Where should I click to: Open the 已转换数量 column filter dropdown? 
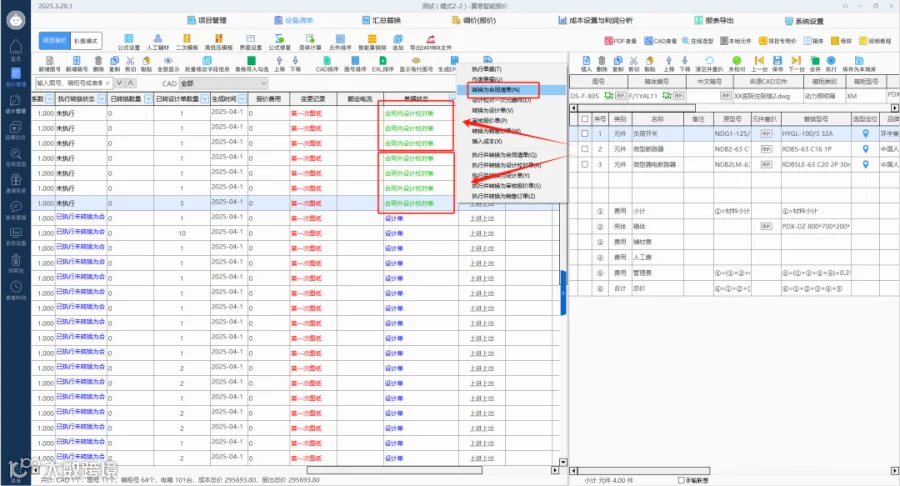point(148,99)
